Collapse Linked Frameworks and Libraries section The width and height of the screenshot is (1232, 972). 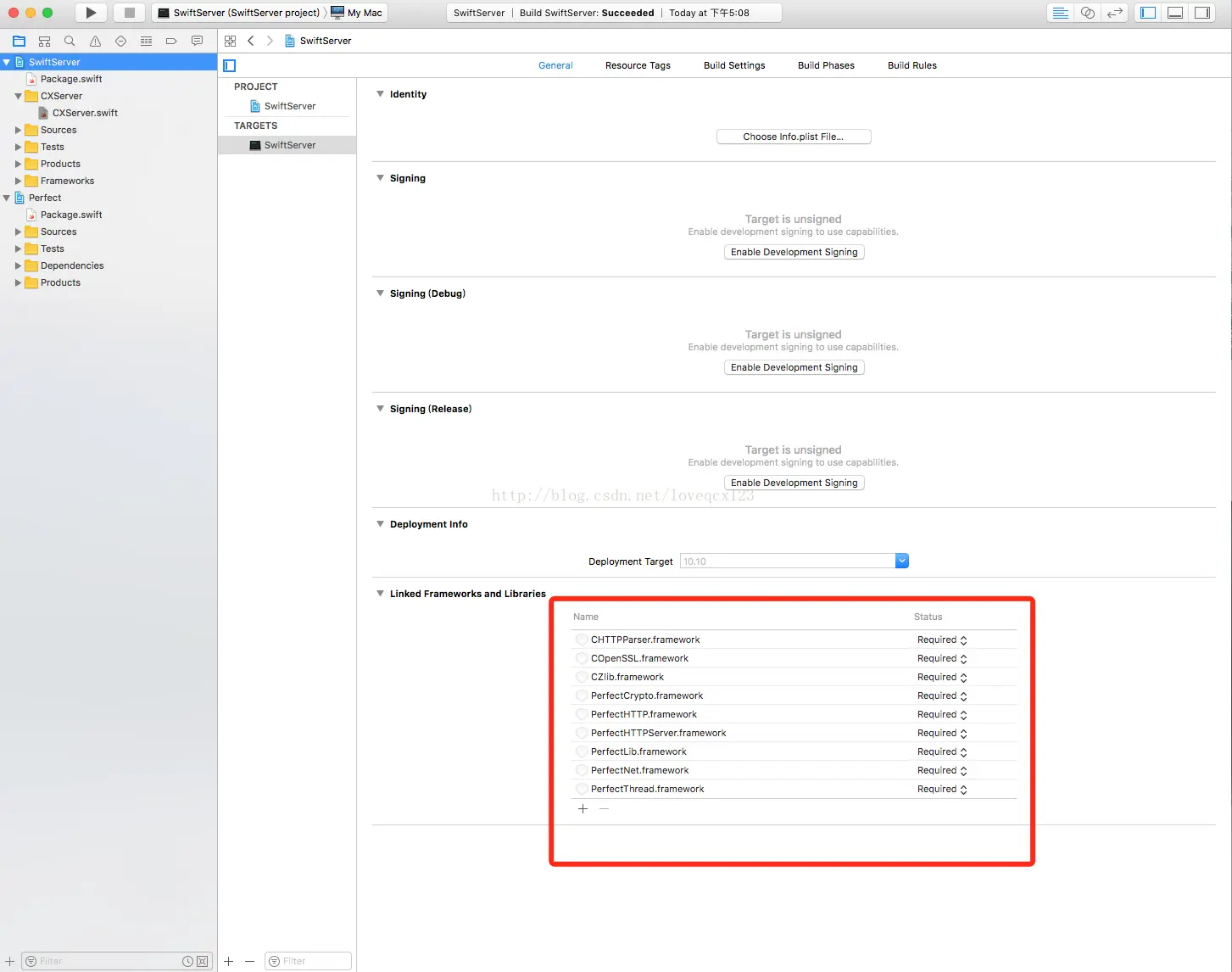coord(380,593)
